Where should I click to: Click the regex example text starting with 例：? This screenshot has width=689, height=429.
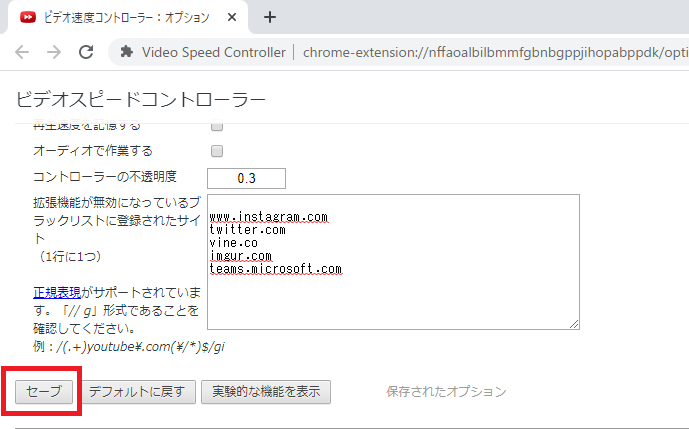[x=129, y=347]
